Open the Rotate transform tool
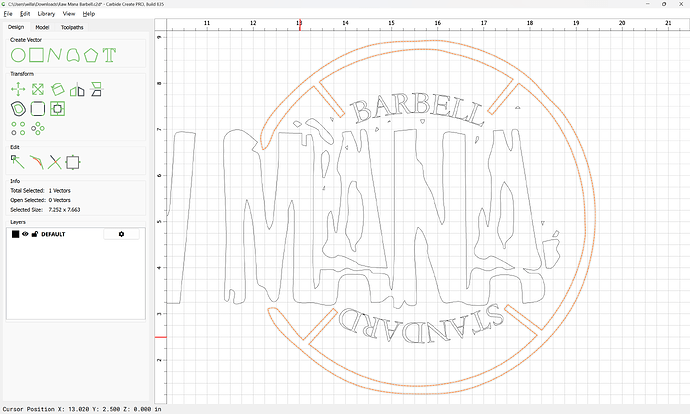The image size is (690, 414). [57, 89]
